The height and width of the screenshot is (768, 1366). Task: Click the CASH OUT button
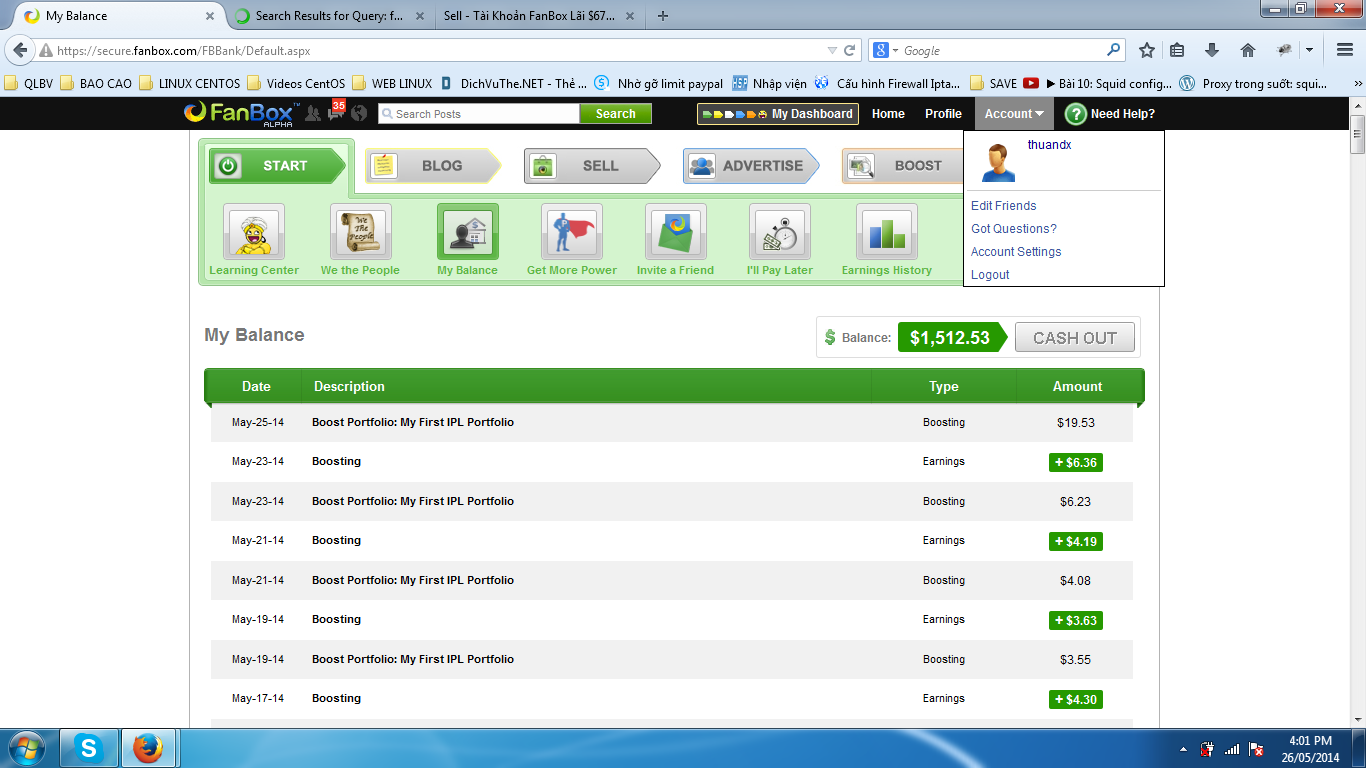coord(1075,338)
